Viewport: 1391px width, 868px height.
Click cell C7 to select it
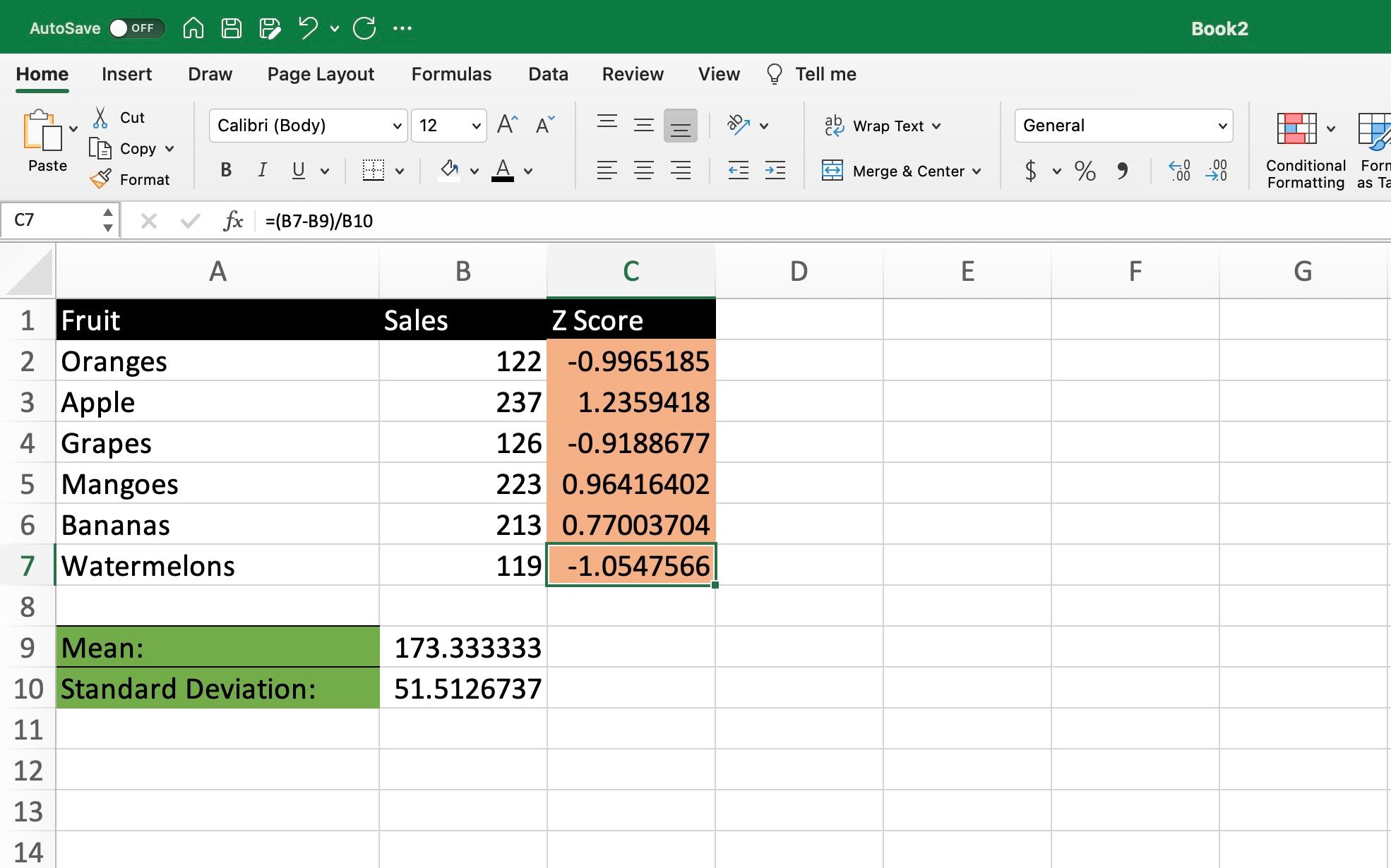631,564
